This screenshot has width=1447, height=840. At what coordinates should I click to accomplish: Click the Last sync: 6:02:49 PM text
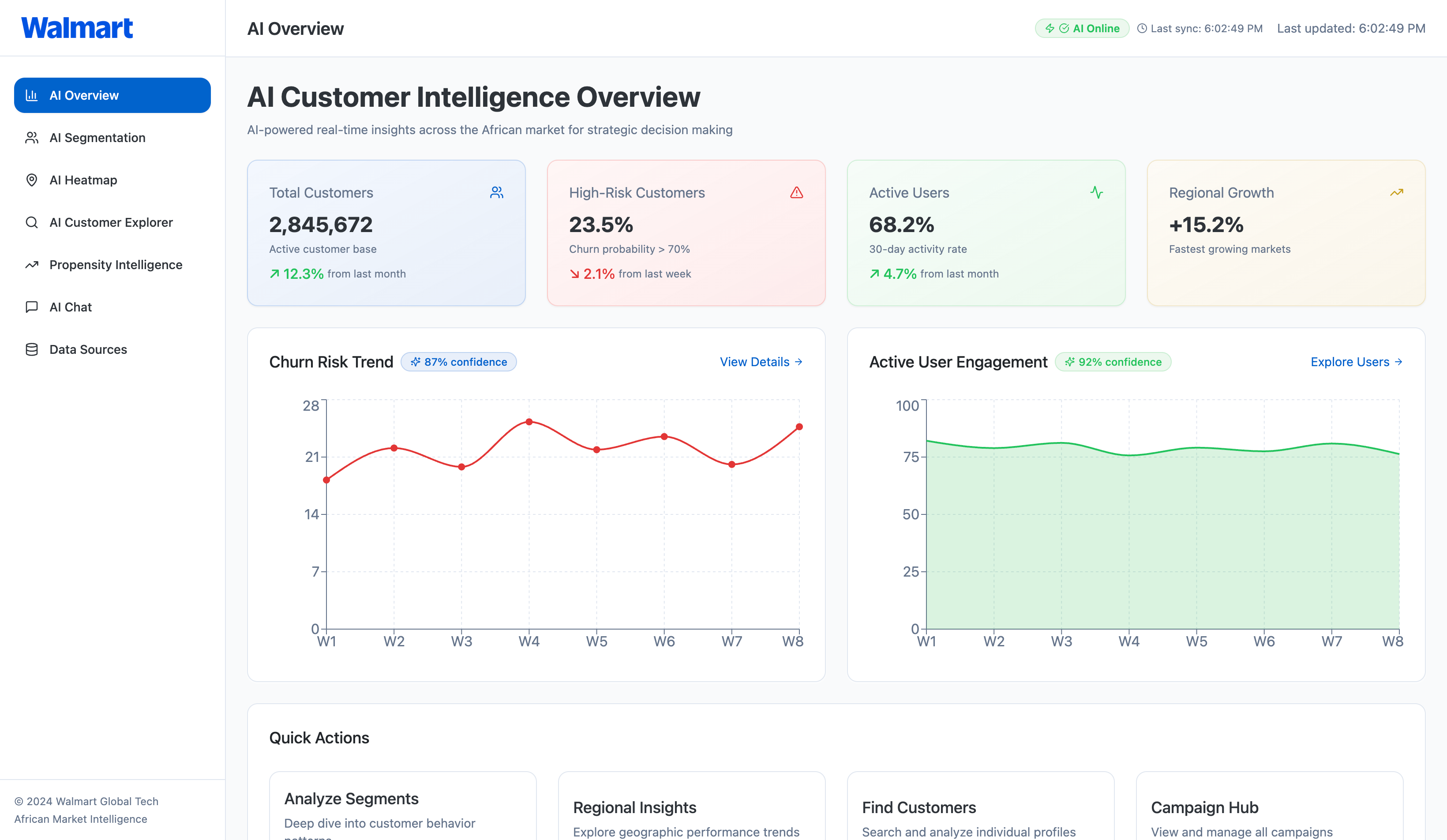[x=1207, y=28]
